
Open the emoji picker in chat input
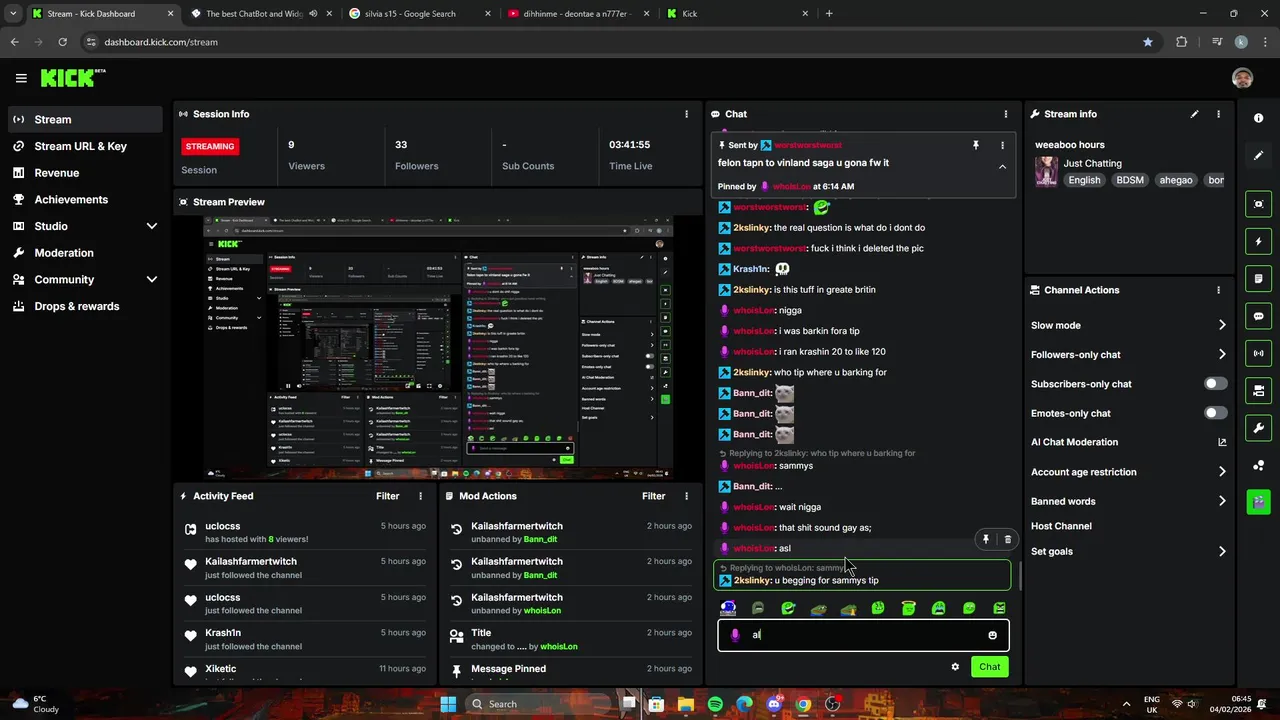pyautogui.click(x=992, y=635)
